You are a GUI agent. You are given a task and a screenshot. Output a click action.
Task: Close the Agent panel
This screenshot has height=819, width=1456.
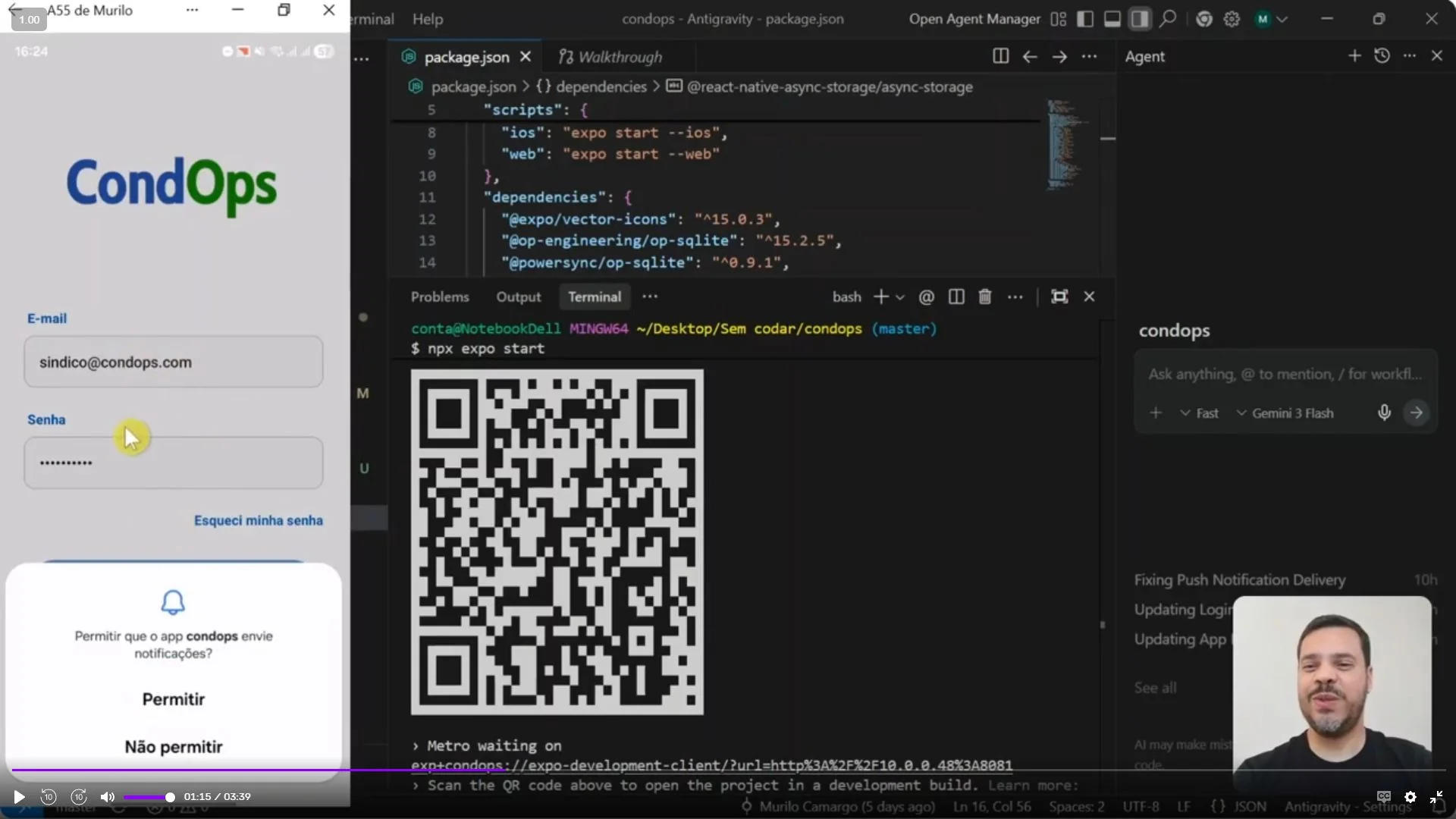(x=1436, y=55)
